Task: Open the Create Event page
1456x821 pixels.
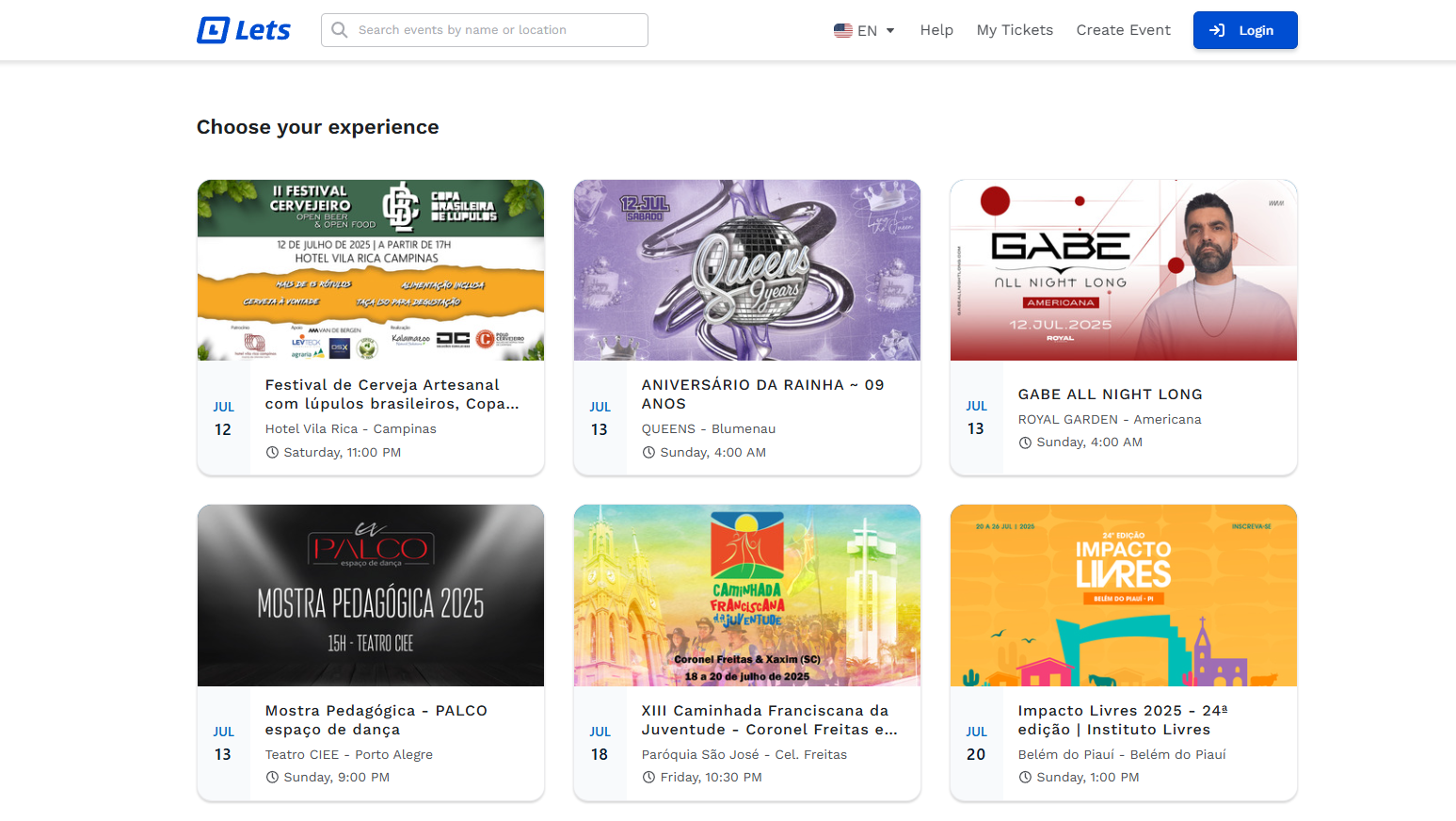Action: [x=1123, y=30]
